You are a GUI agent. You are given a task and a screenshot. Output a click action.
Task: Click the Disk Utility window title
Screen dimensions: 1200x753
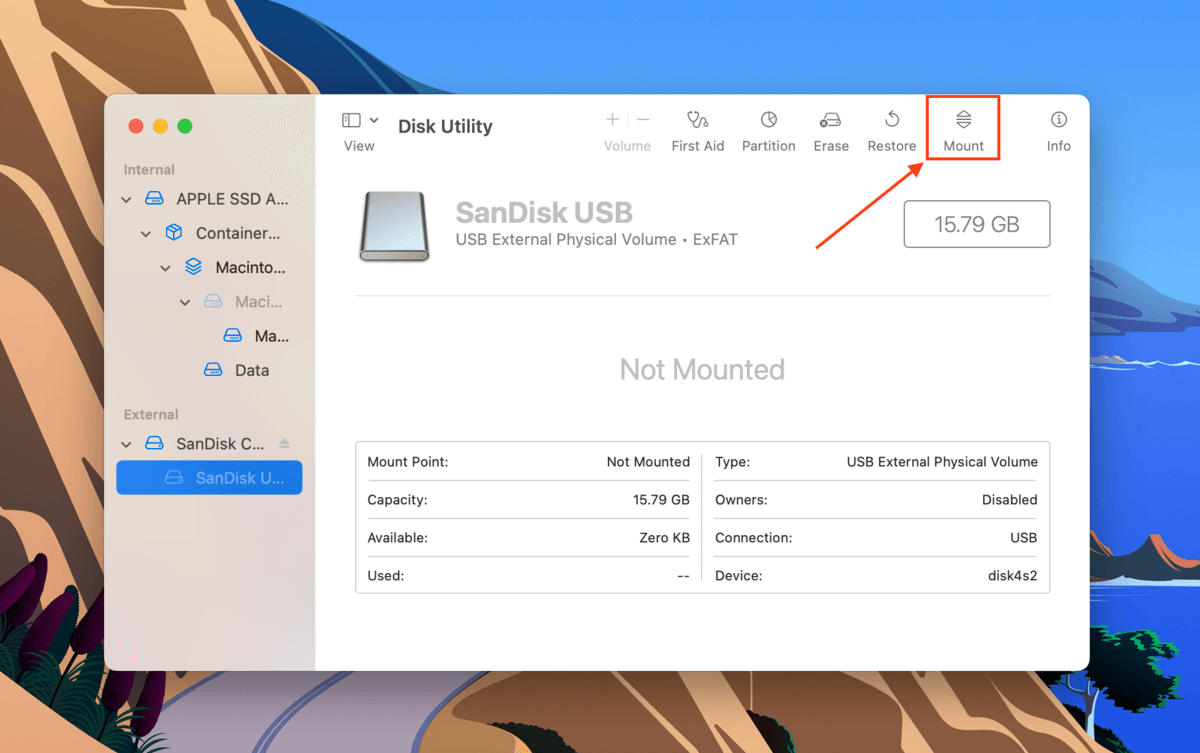445,127
